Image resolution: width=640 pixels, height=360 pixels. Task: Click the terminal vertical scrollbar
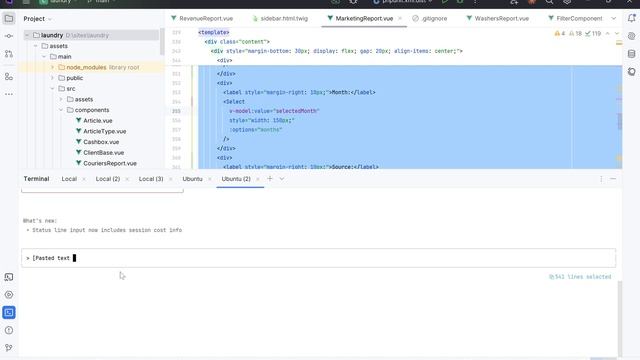(x=620, y=318)
